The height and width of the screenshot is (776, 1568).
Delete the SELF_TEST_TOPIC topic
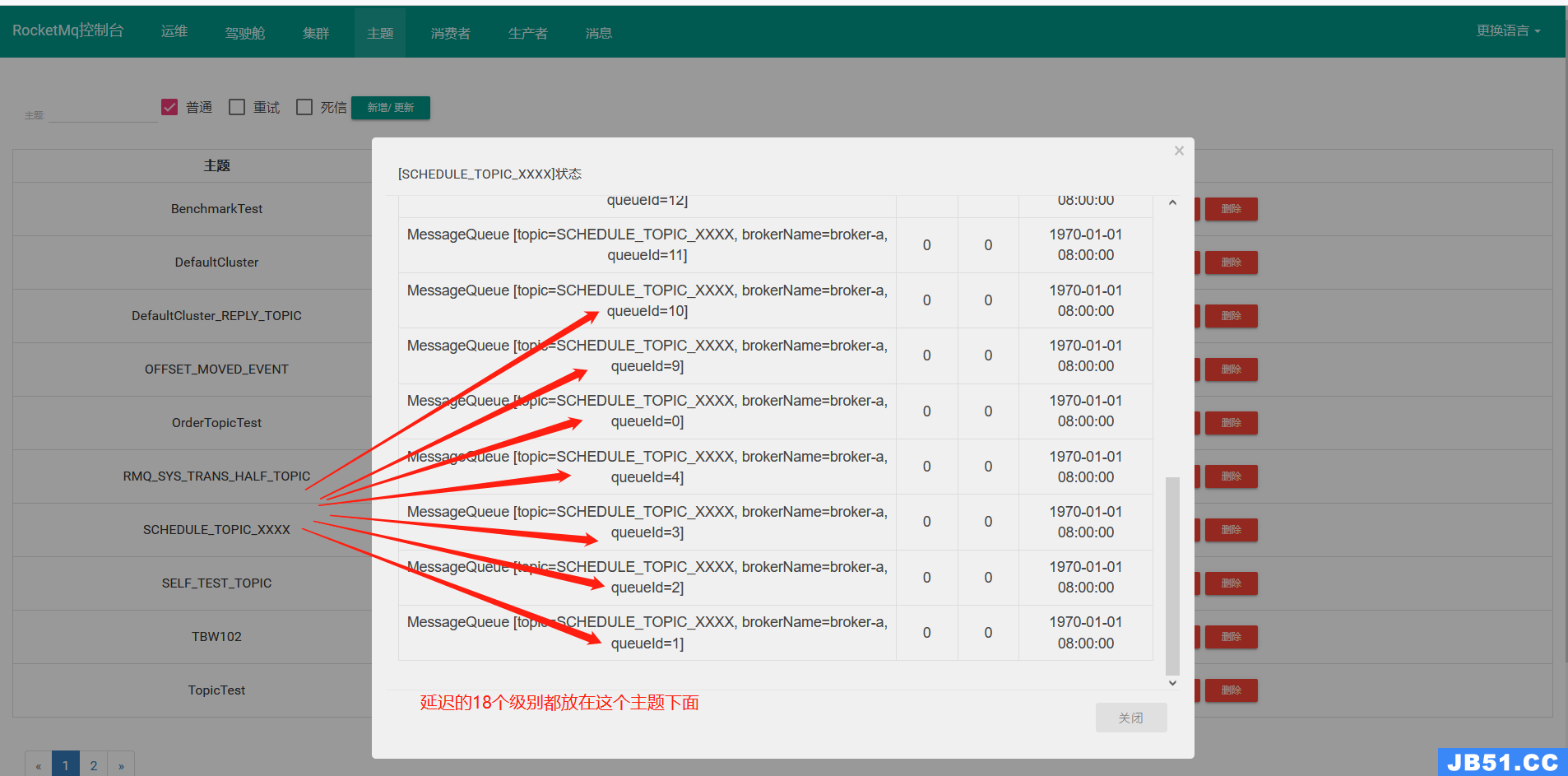click(x=1231, y=583)
